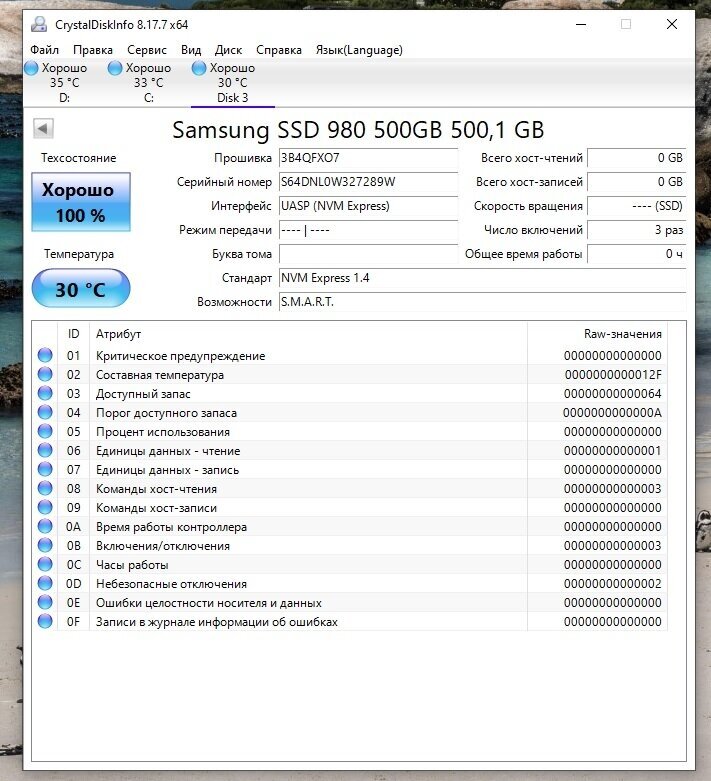Click the Атрибут column header

click(308, 334)
